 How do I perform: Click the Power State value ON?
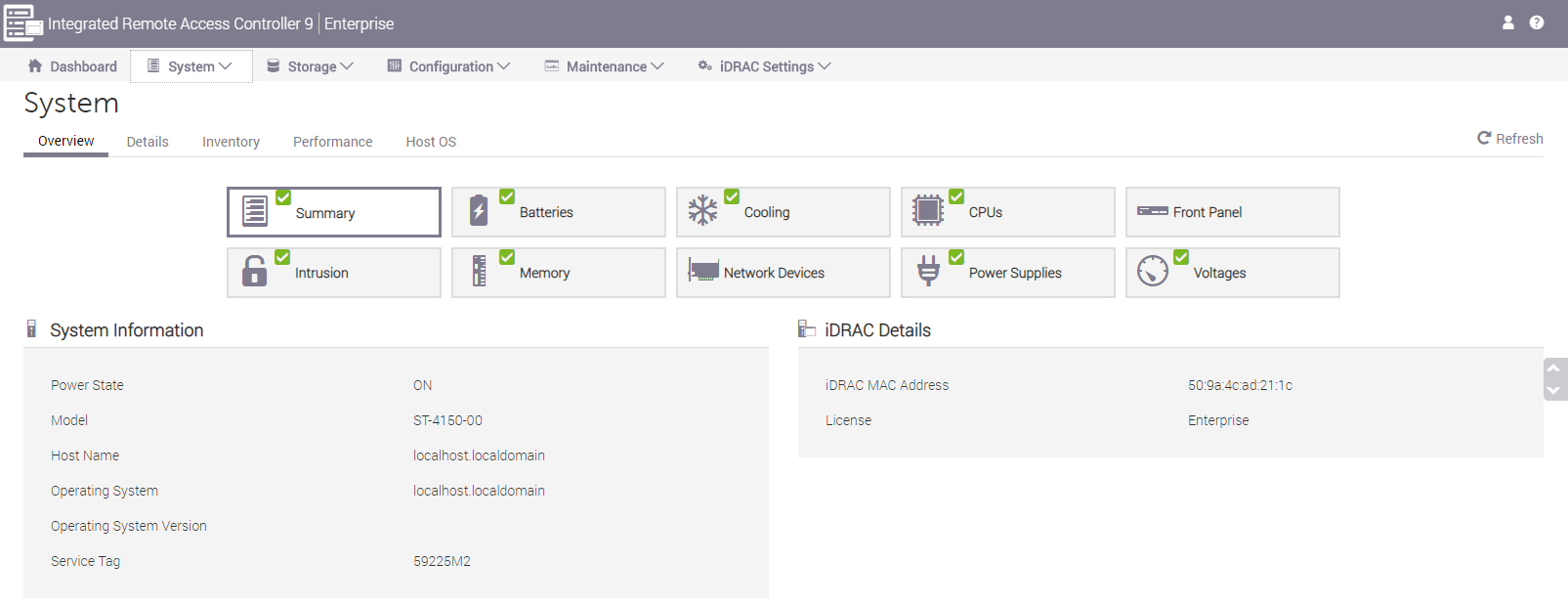(x=422, y=385)
